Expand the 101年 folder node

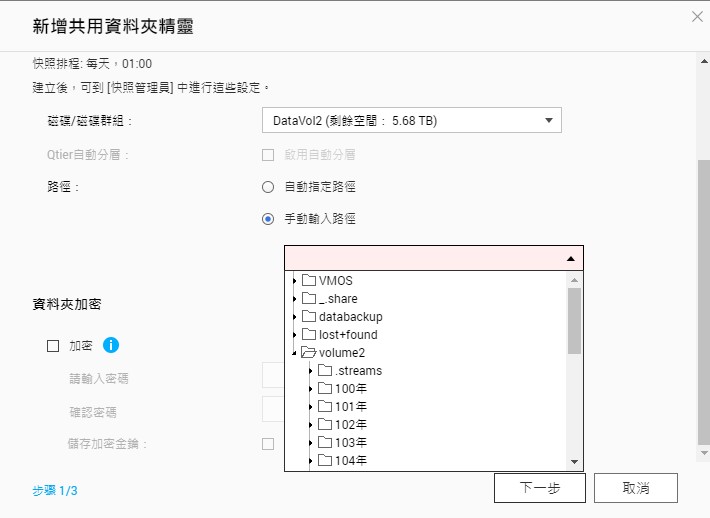coord(311,407)
